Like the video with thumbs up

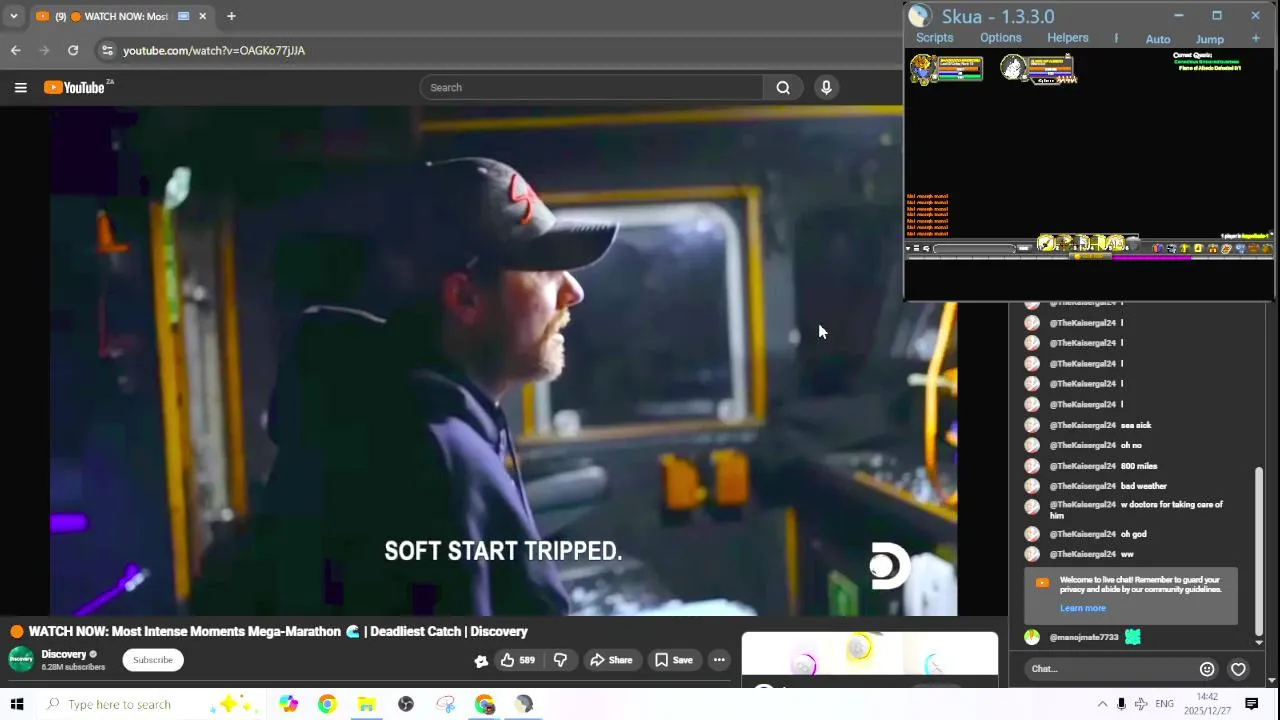[x=518, y=660]
